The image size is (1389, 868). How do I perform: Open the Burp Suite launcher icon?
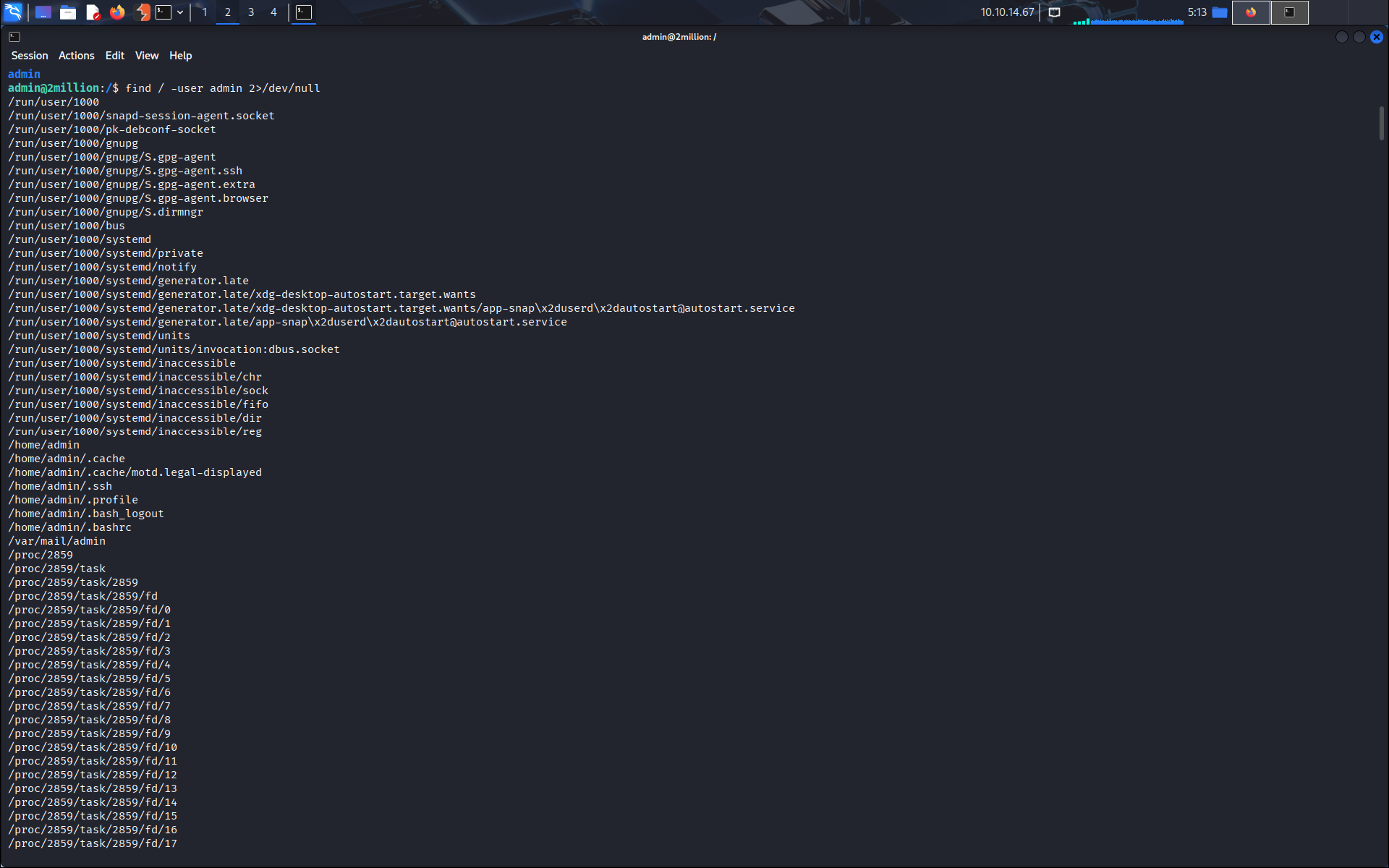tap(143, 12)
